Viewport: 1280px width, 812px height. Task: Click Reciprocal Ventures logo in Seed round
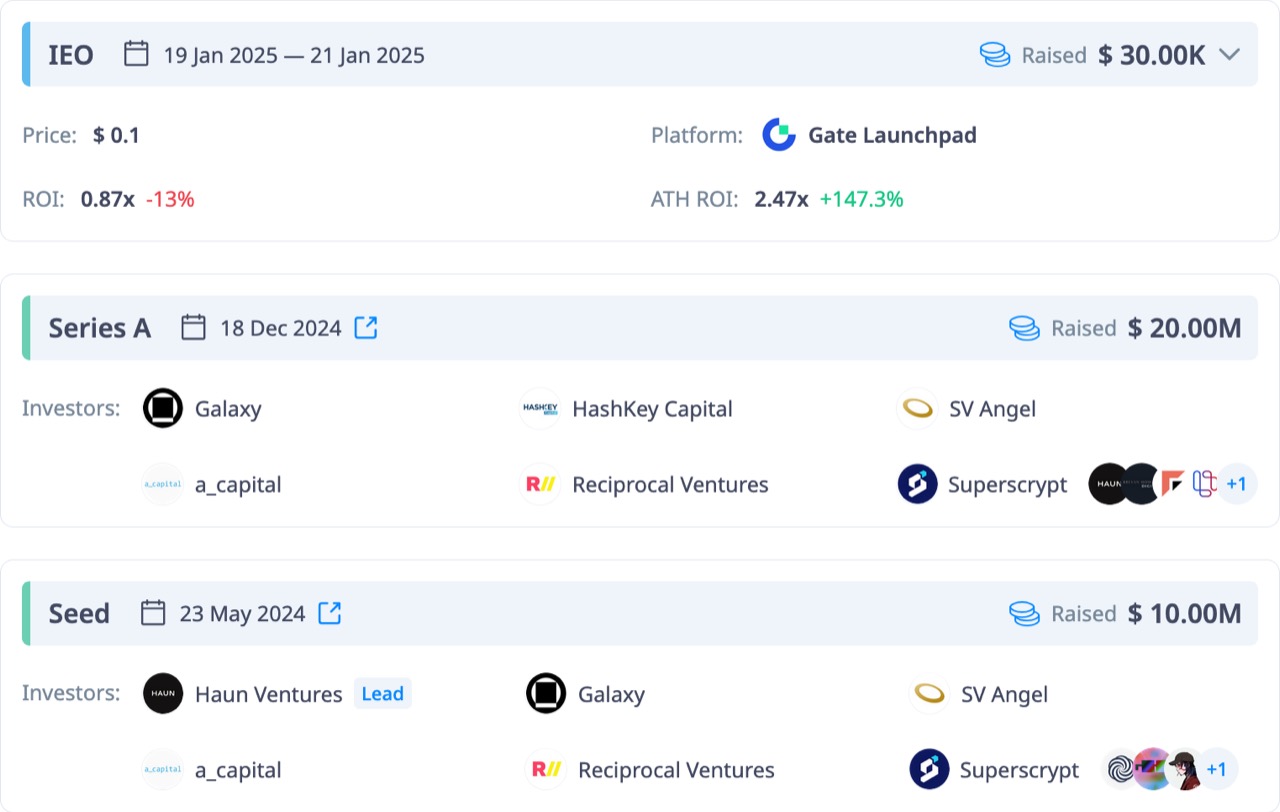click(546, 770)
